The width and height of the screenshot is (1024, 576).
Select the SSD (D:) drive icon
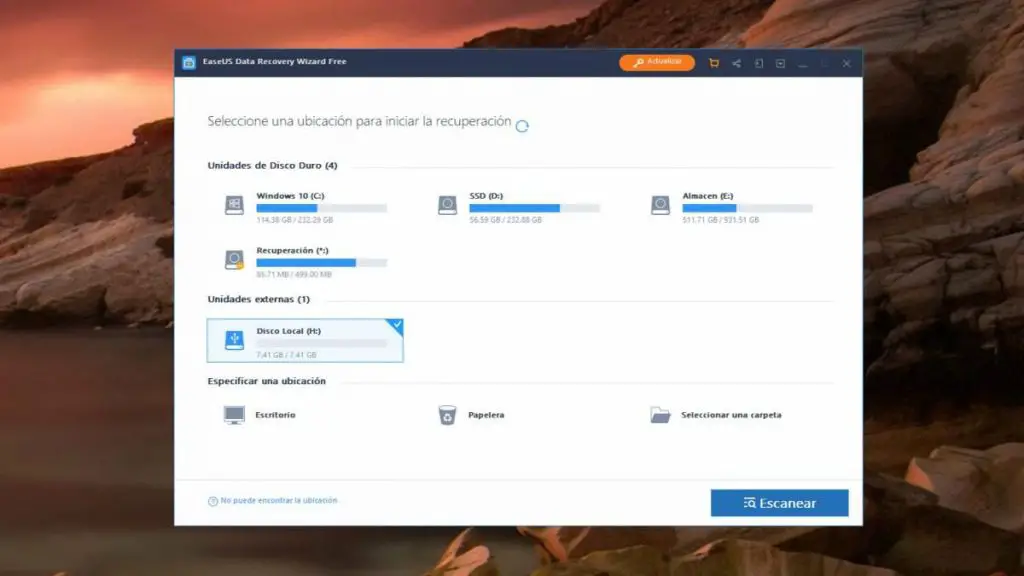447,205
